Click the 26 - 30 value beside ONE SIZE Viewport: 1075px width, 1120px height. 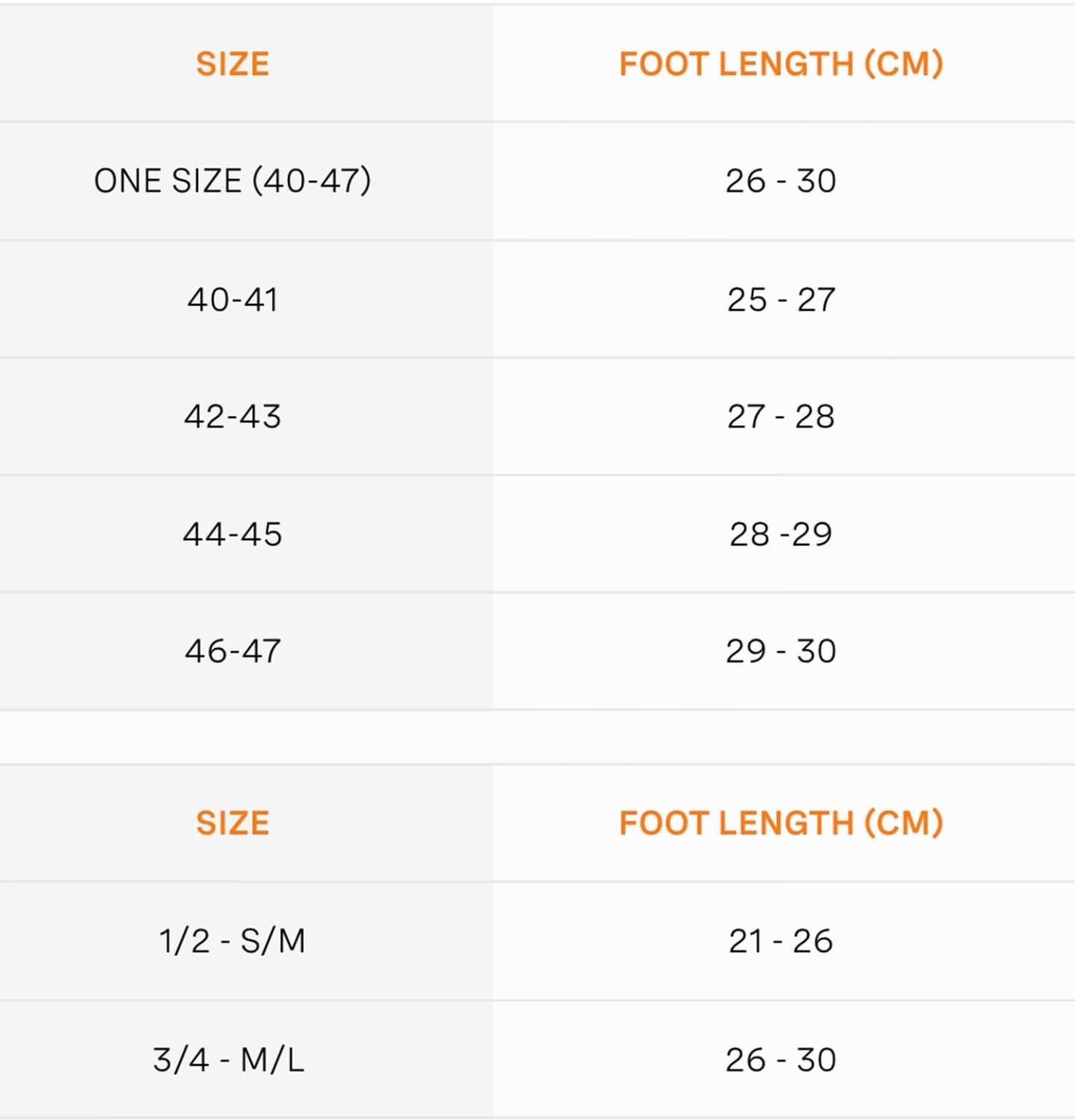point(781,181)
